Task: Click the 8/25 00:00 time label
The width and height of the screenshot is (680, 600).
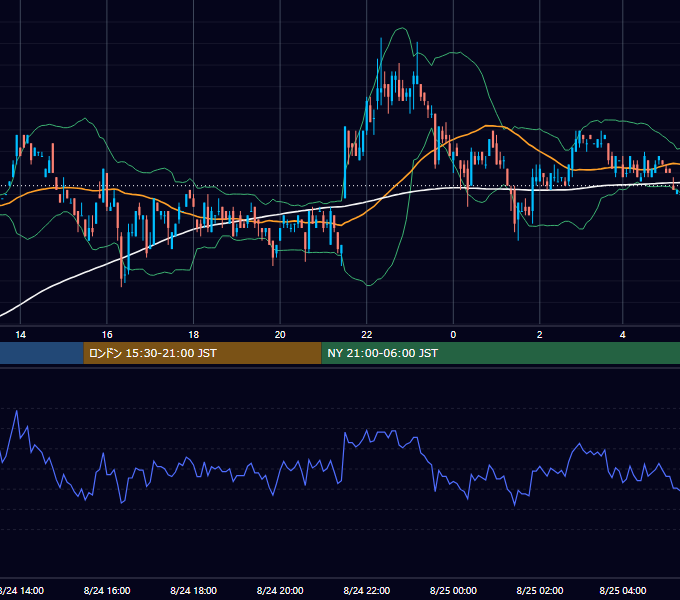Action: (x=453, y=590)
